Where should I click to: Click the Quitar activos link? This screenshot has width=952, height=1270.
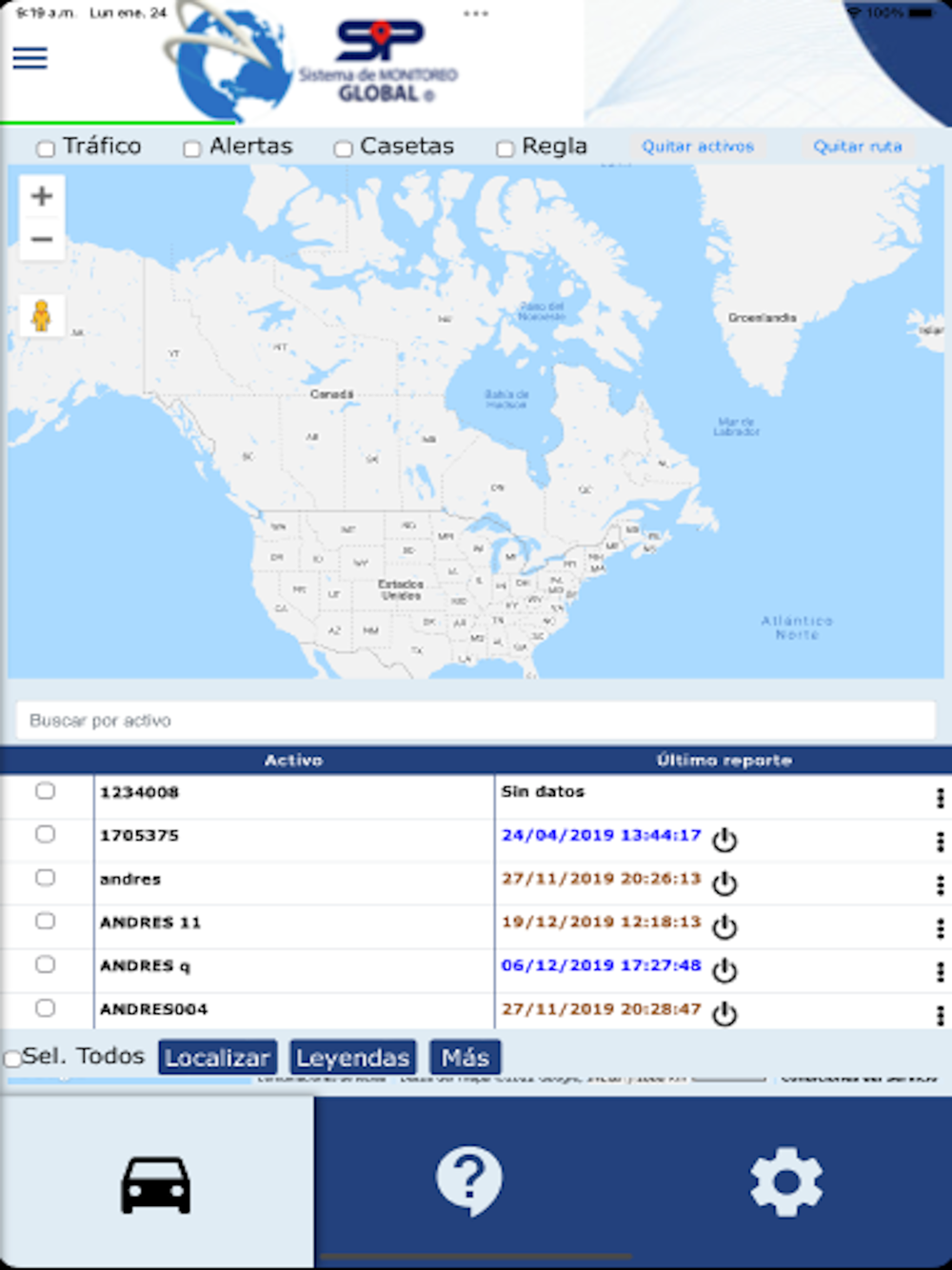697,147
